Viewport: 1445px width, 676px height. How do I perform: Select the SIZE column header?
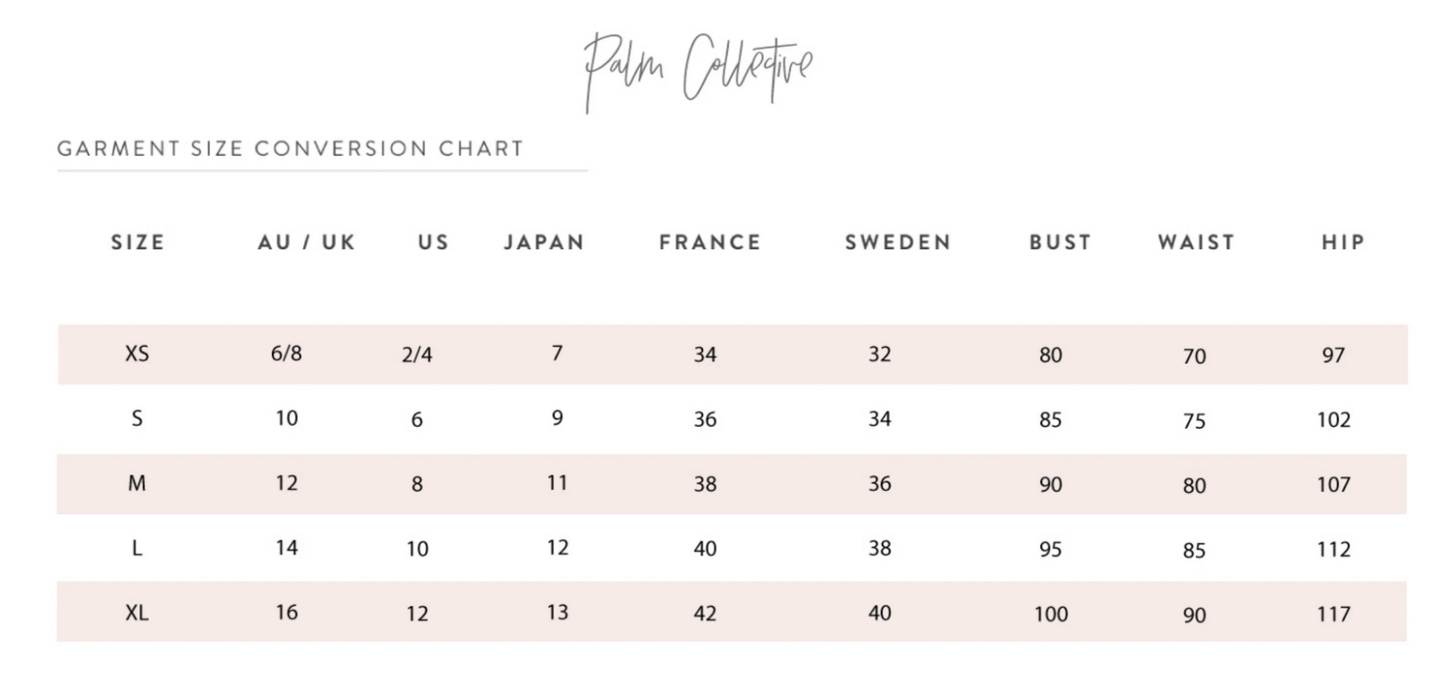click(138, 242)
